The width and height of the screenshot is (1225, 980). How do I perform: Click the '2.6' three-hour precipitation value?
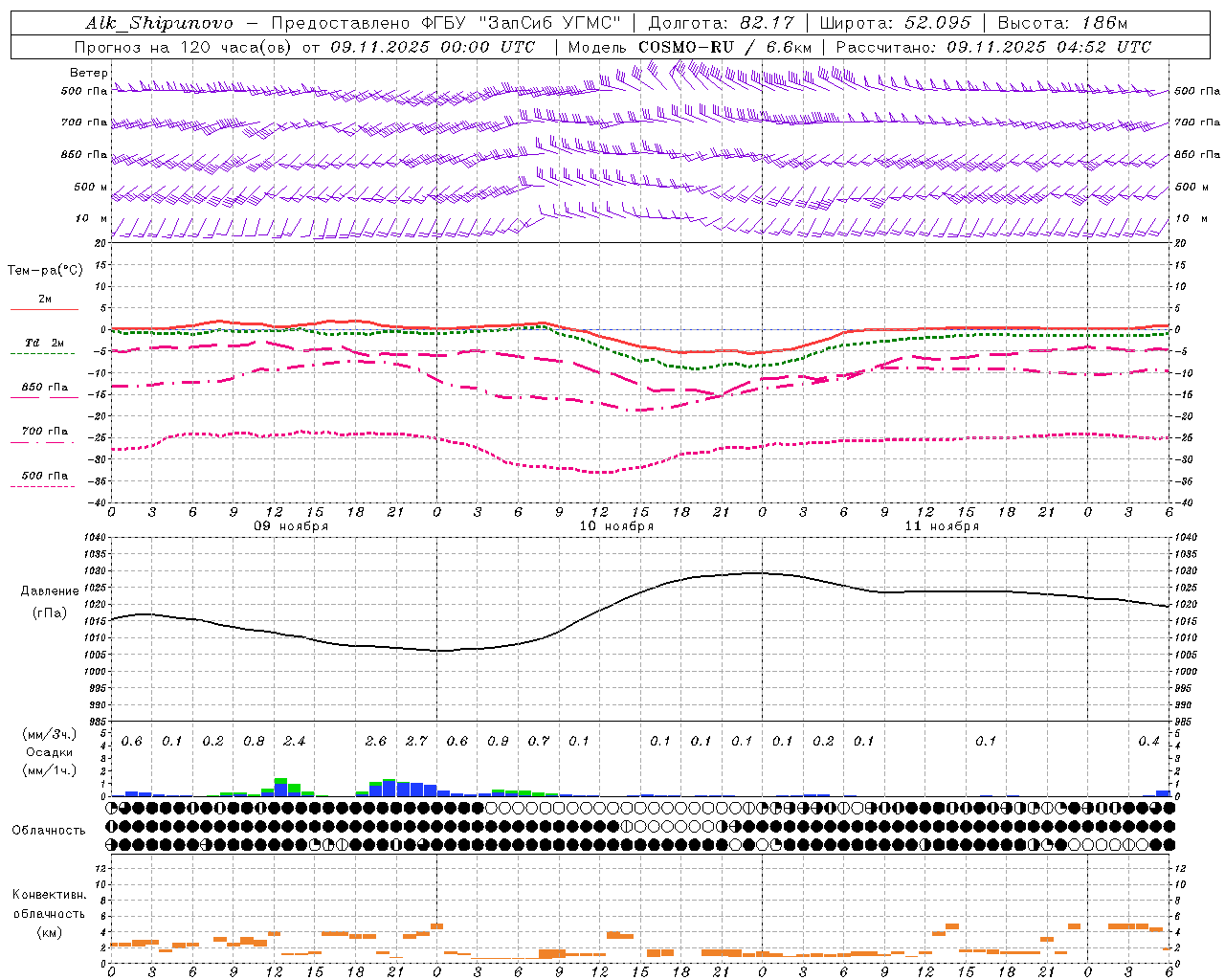376,742
